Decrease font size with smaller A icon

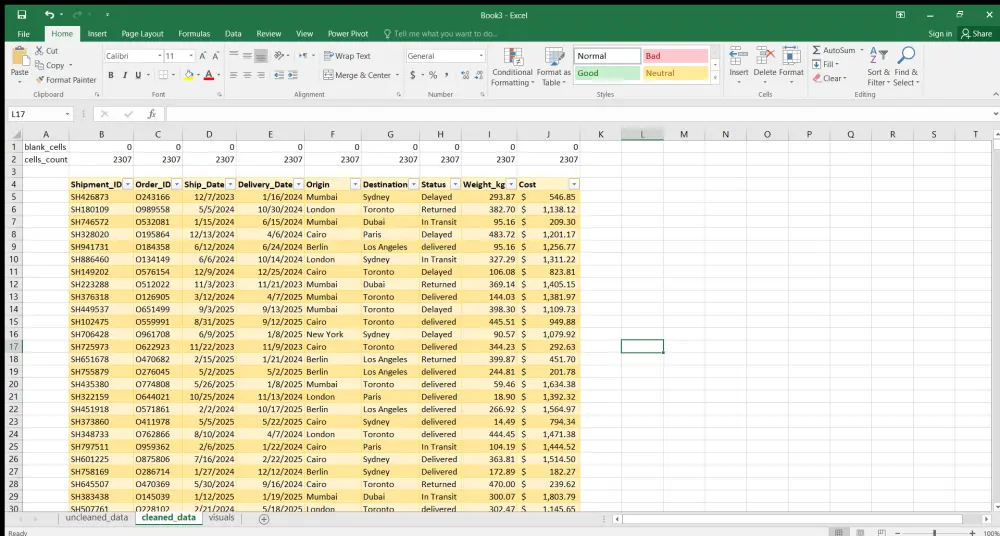point(216,56)
